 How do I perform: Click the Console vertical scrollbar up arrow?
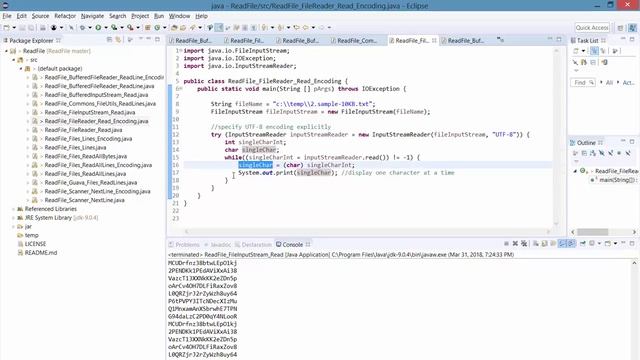(x=634, y=263)
